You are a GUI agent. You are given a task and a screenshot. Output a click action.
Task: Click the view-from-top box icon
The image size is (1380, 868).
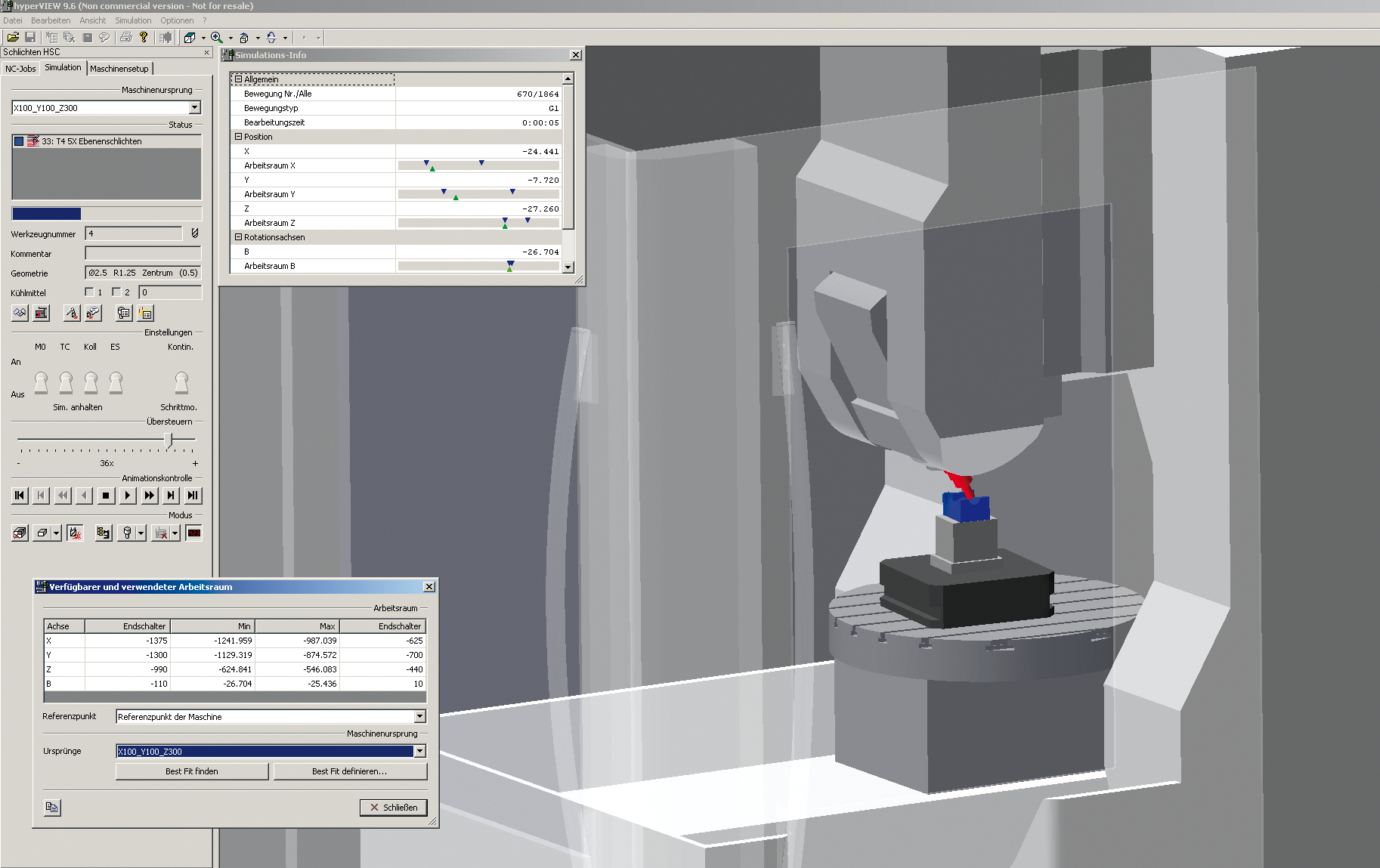[x=244, y=37]
